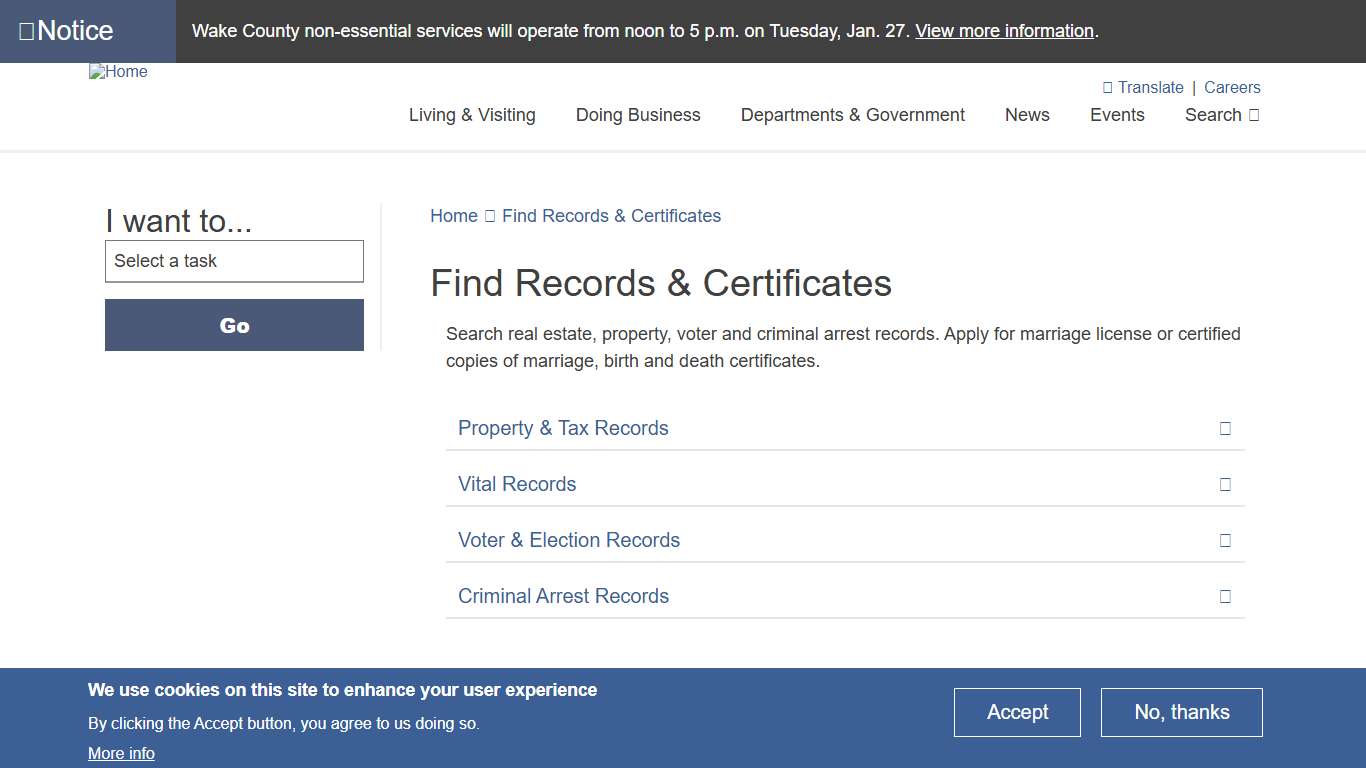Open the "More info" cookie link

(121, 753)
